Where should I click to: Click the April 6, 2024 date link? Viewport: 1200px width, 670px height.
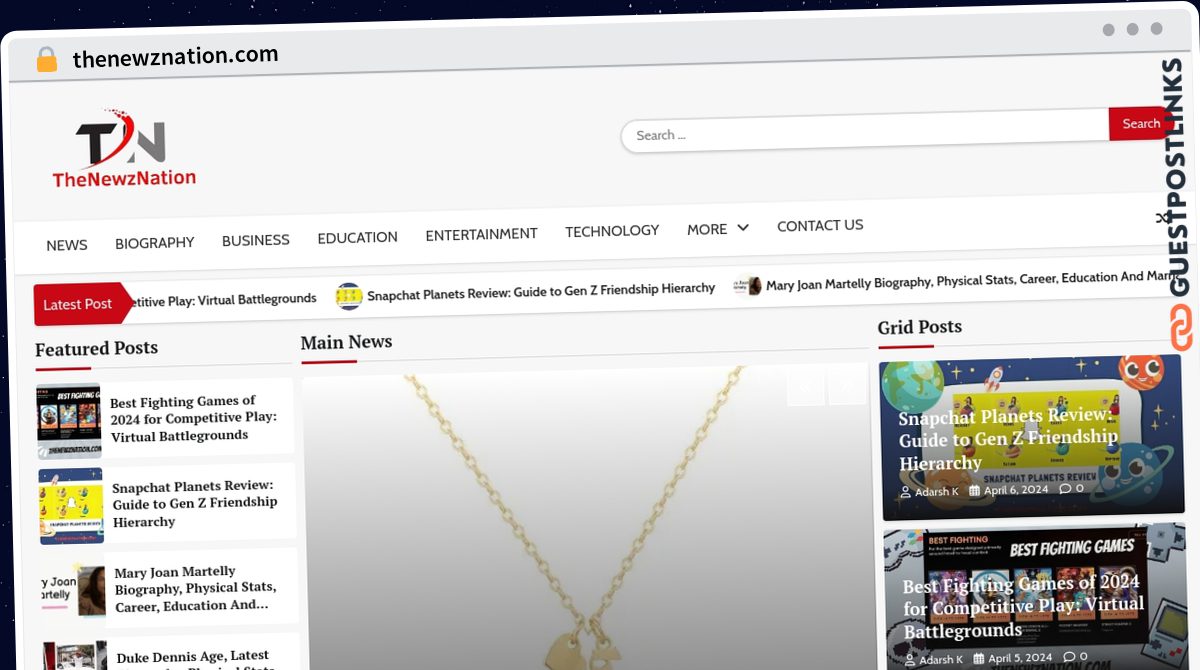(x=1016, y=490)
